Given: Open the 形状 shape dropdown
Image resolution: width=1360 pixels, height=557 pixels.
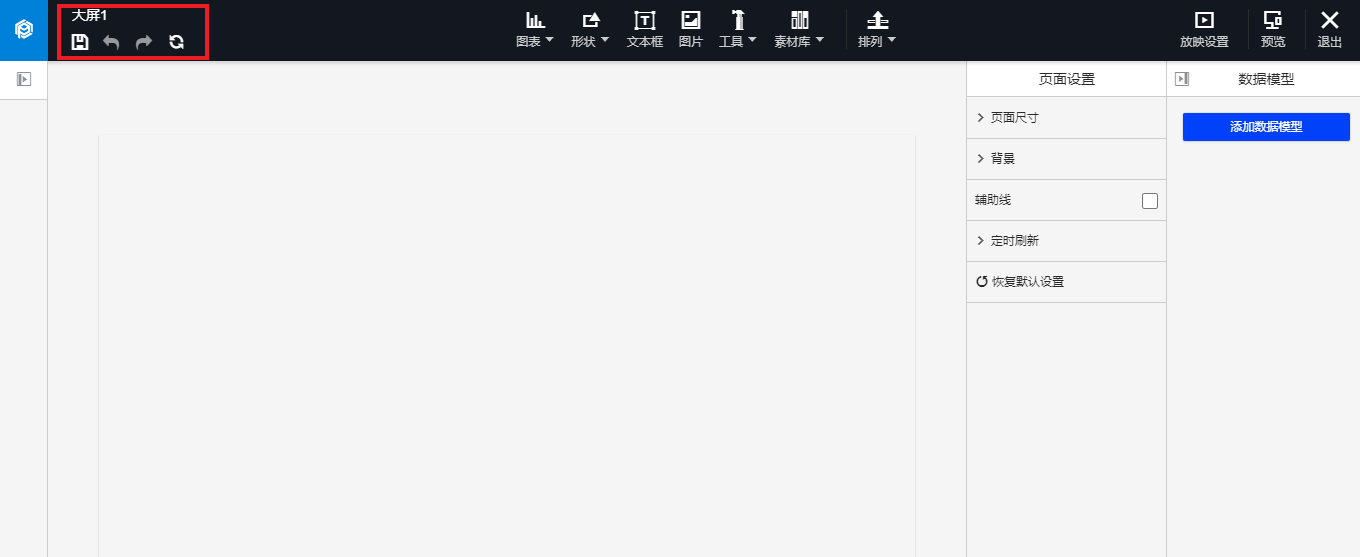Looking at the screenshot, I should coord(590,30).
